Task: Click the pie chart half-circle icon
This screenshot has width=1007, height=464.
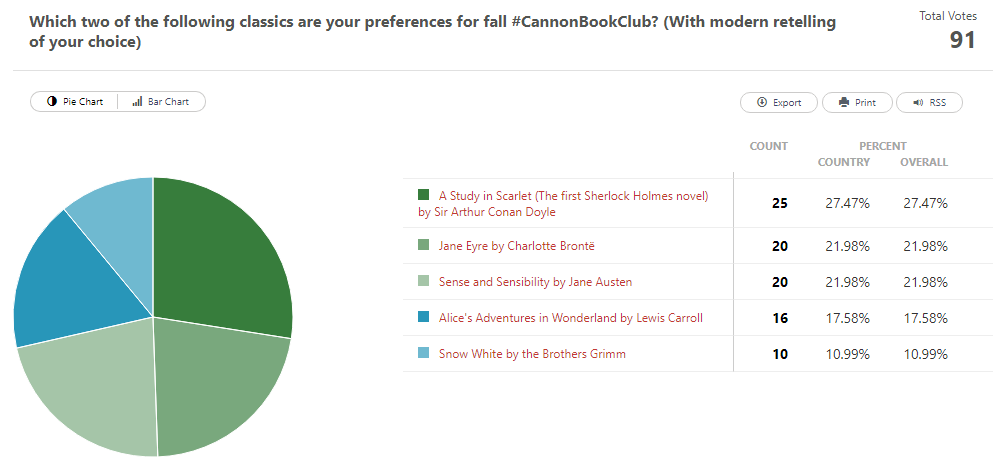Action: point(52,102)
